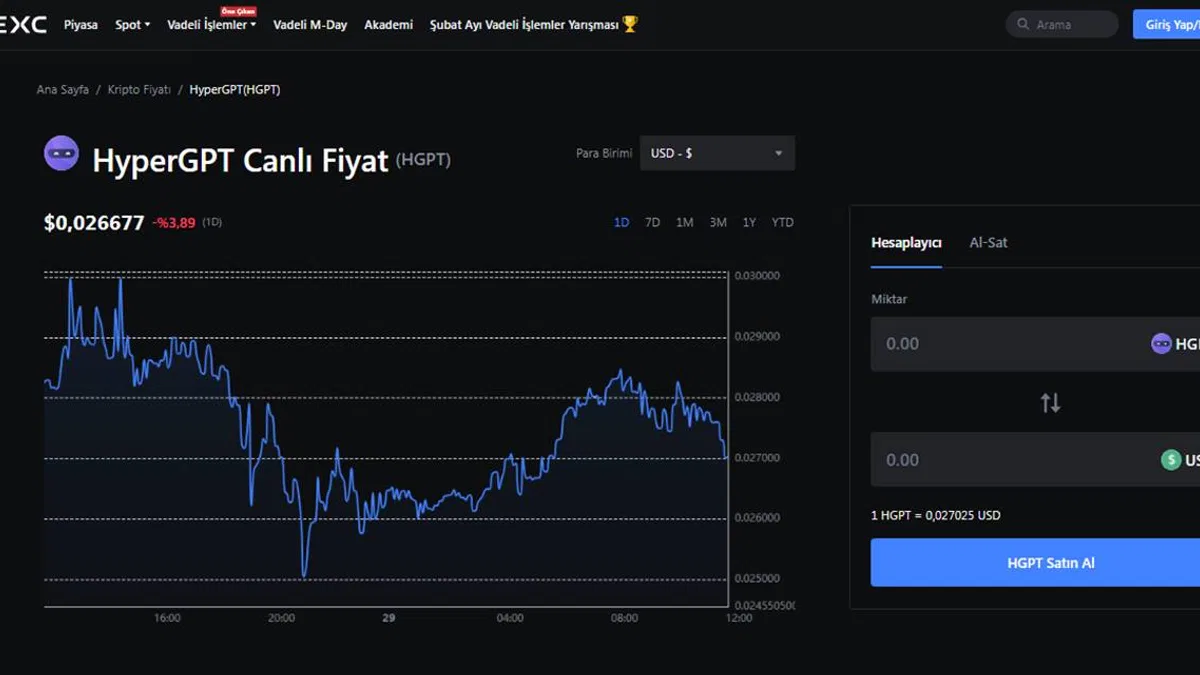Click the Arama search field

1062,24
